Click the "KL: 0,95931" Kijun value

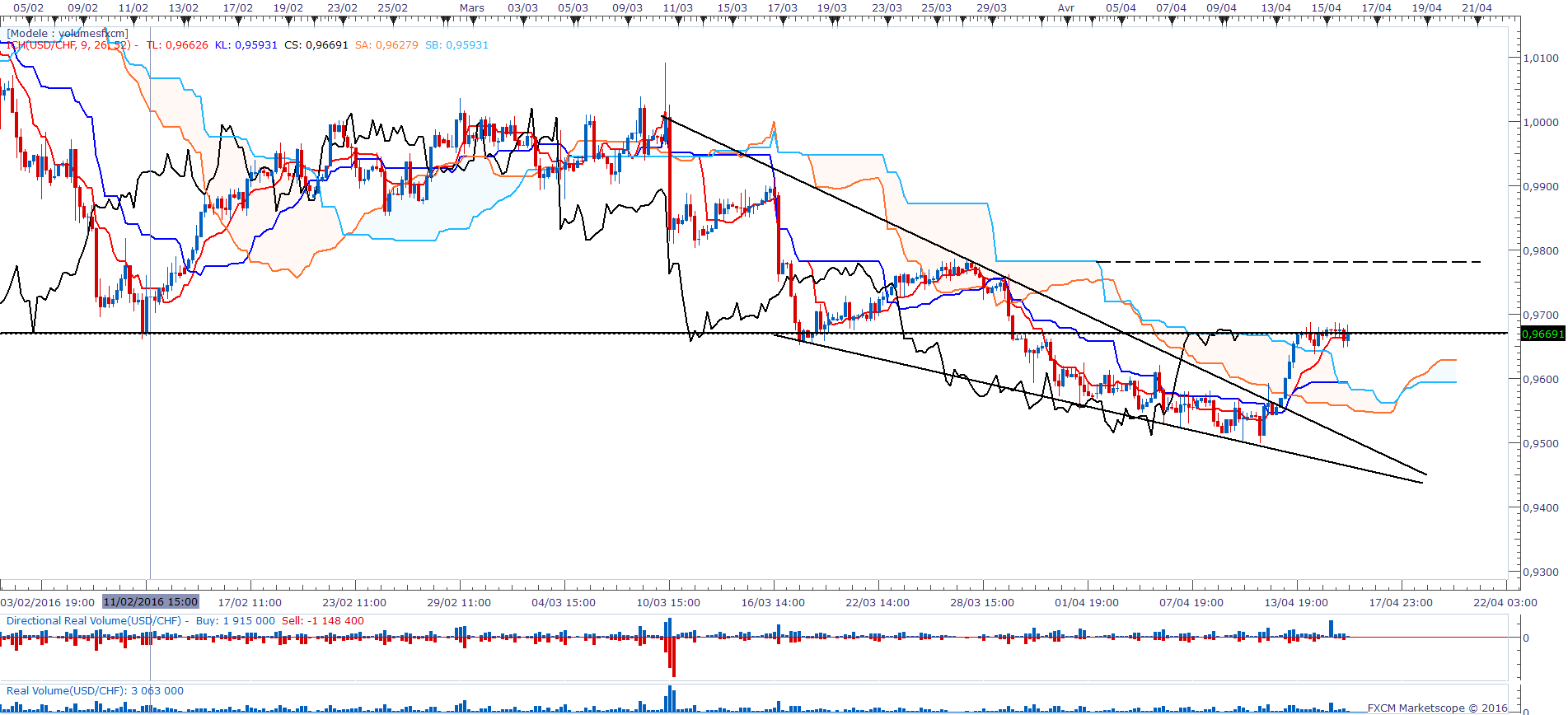[x=246, y=45]
